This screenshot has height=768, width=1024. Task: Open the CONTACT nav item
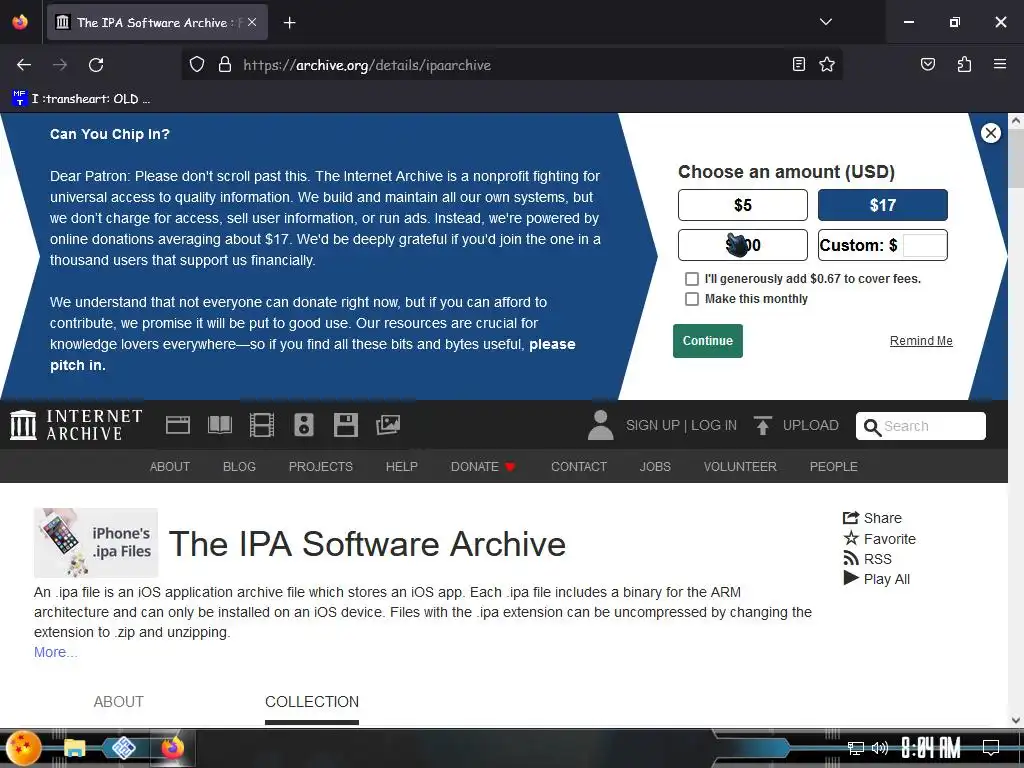579,467
